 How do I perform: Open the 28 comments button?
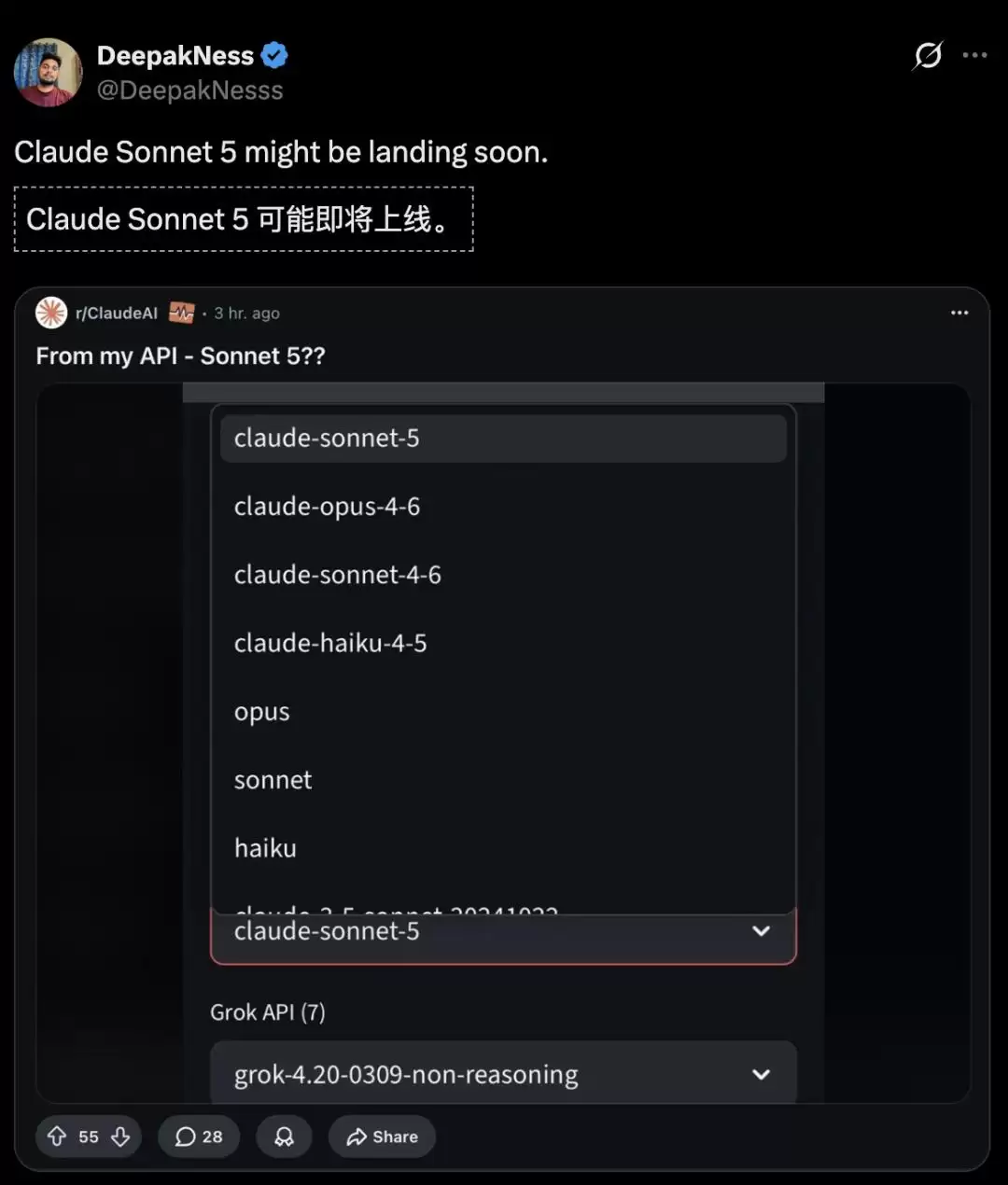[x=199, y=1136]
